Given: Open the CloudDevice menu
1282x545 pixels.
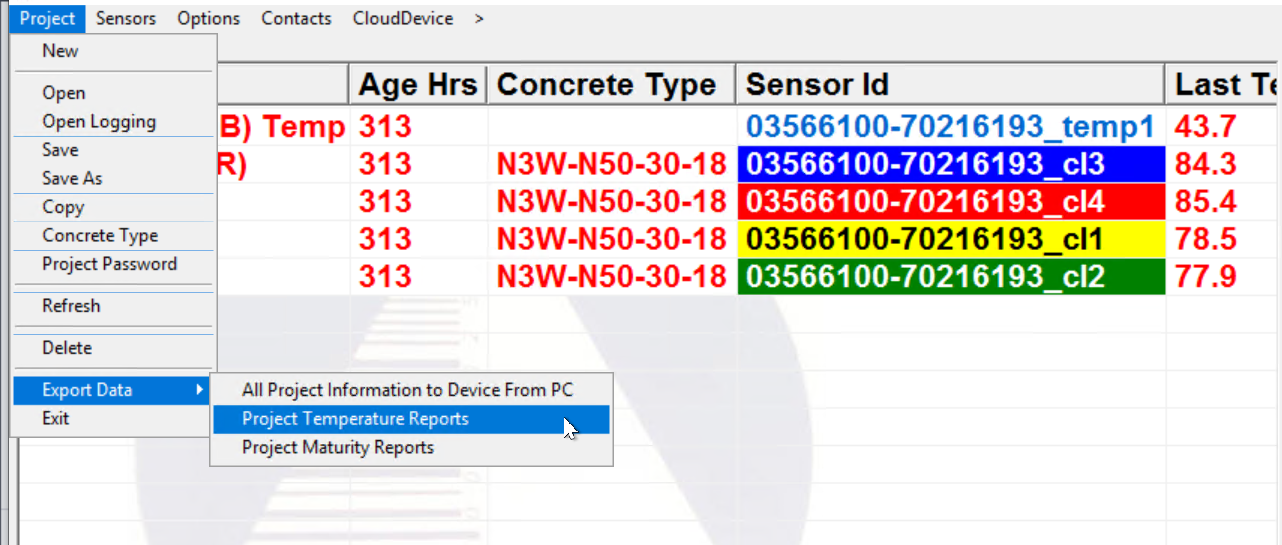Looking at the screenshot, I should pos(402,18).
